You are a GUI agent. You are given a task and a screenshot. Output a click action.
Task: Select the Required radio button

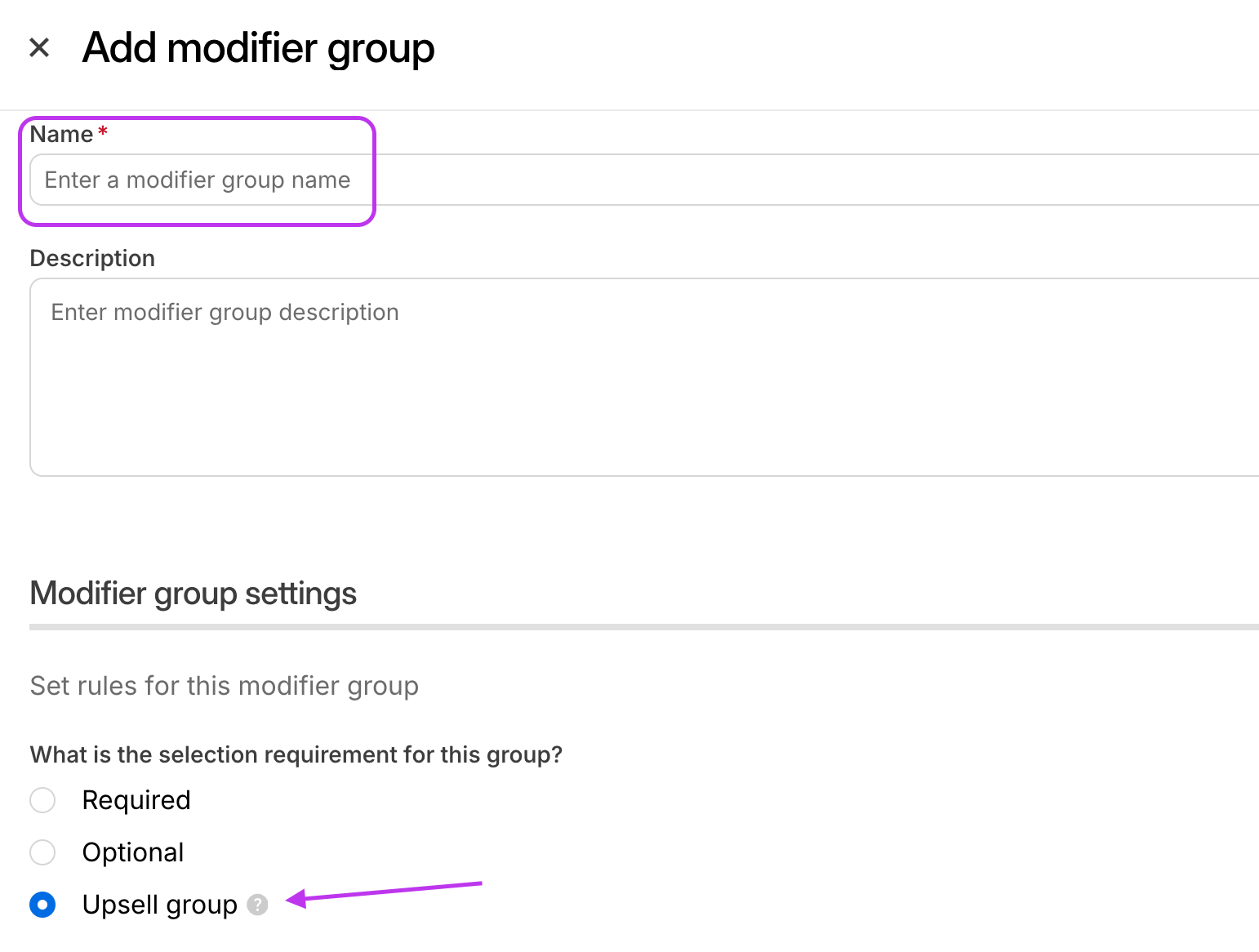click(x=42, y=800)
